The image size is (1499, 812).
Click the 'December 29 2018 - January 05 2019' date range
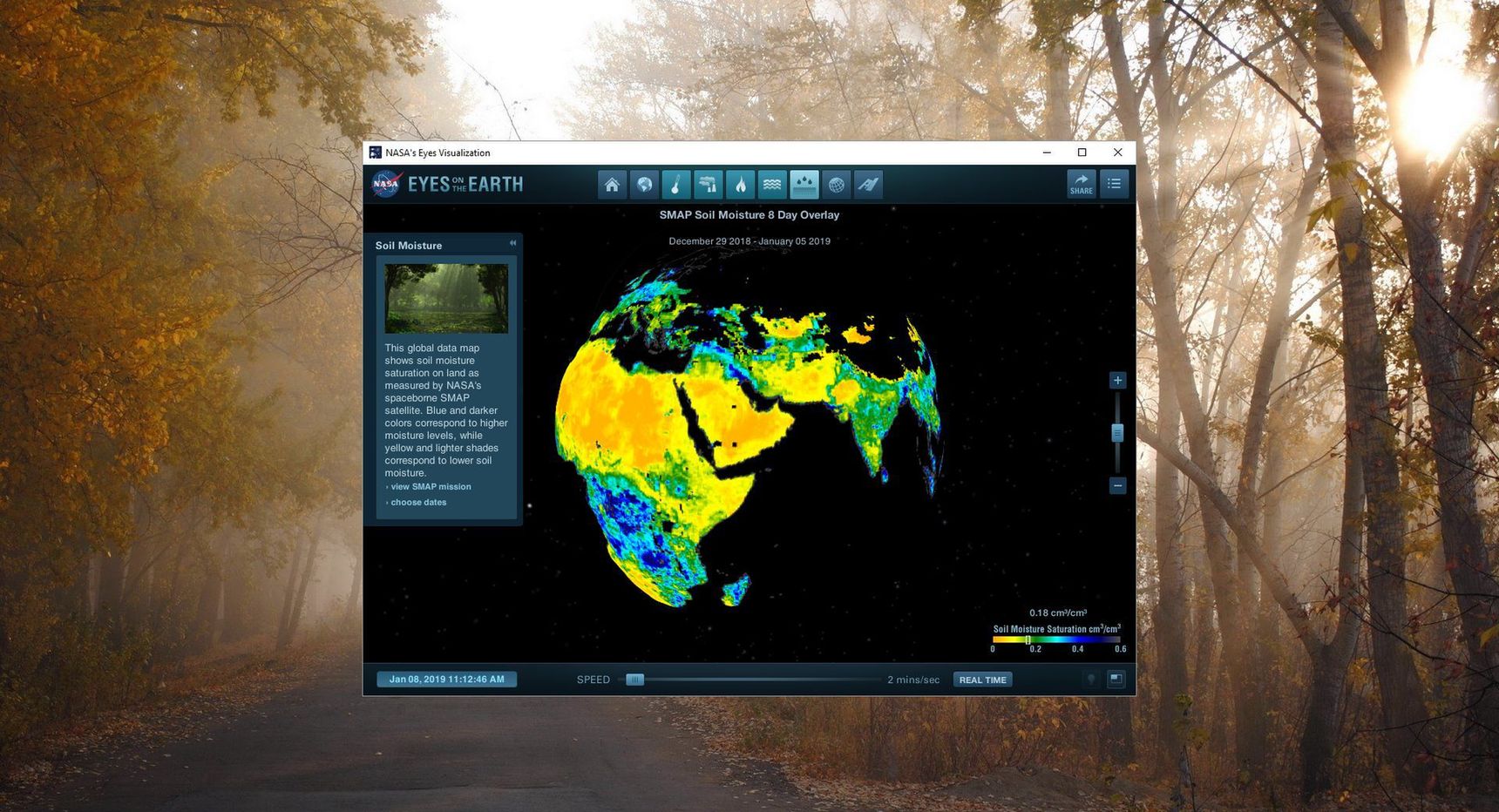tap(749, 241)
